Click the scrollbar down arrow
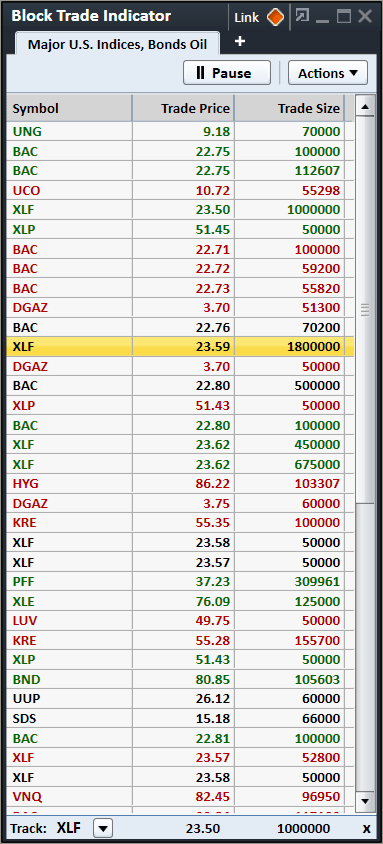The width and height of the screenshot is (383, 844). point(365,800)
